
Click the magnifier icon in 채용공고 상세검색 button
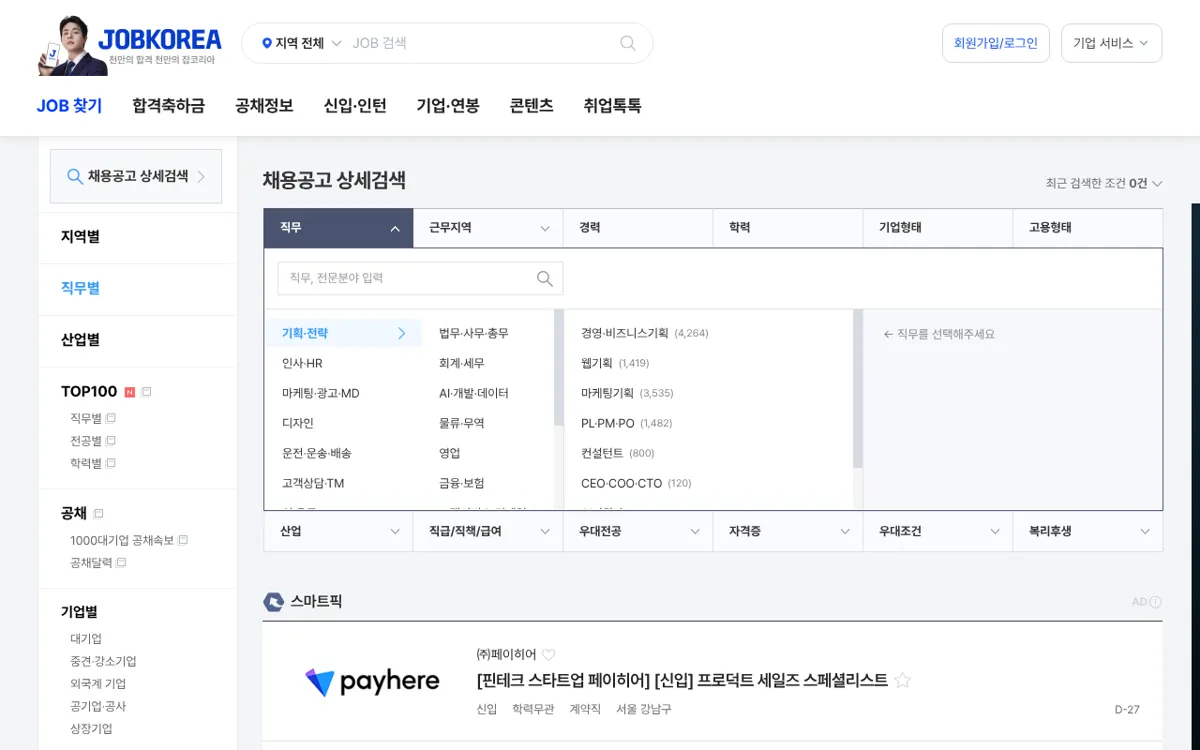coord(75,176)
